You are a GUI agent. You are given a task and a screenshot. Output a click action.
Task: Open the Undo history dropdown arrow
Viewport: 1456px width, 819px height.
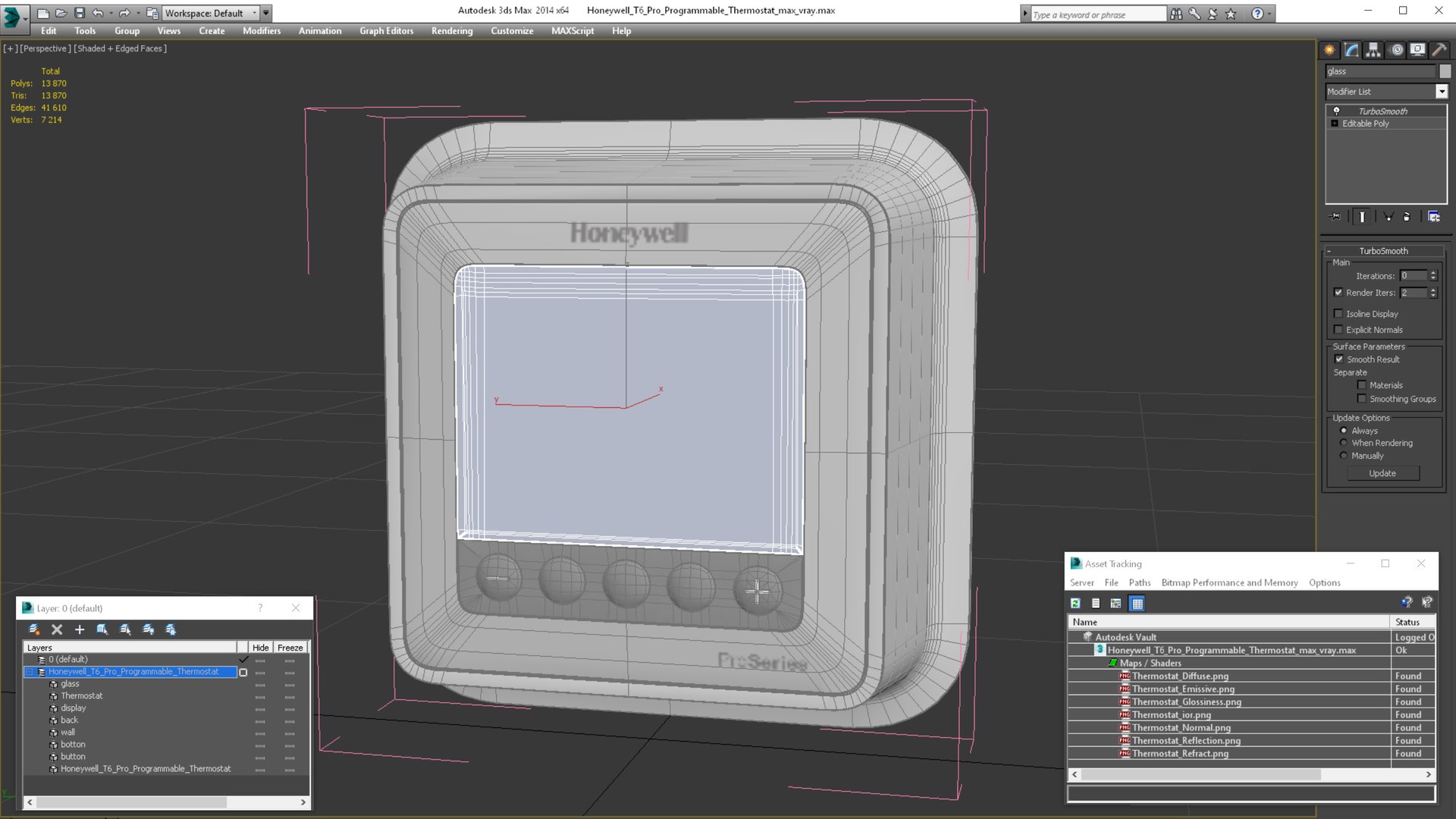pyautogui.click(x=111, y=13)
